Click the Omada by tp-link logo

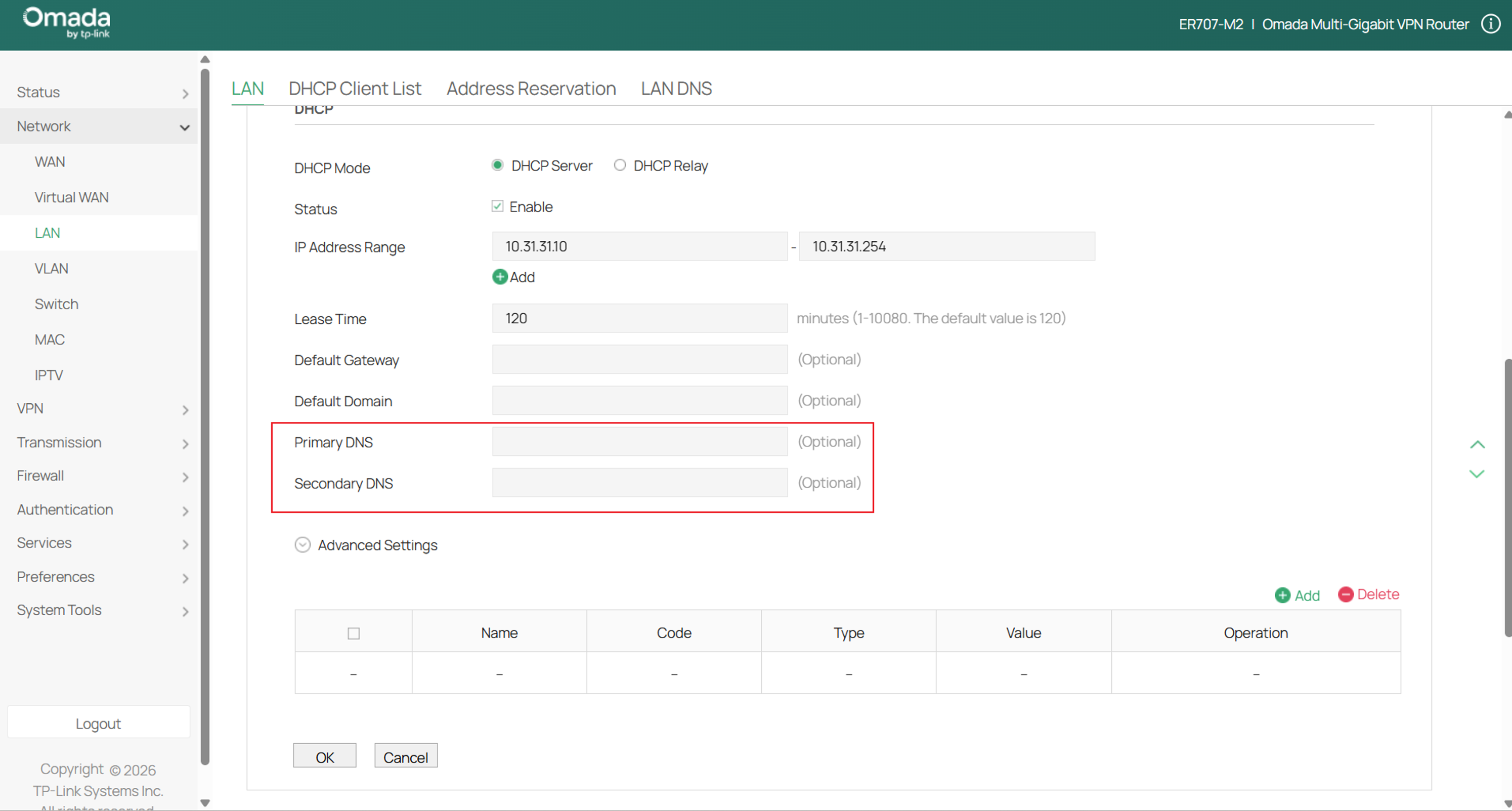(66, 23)
